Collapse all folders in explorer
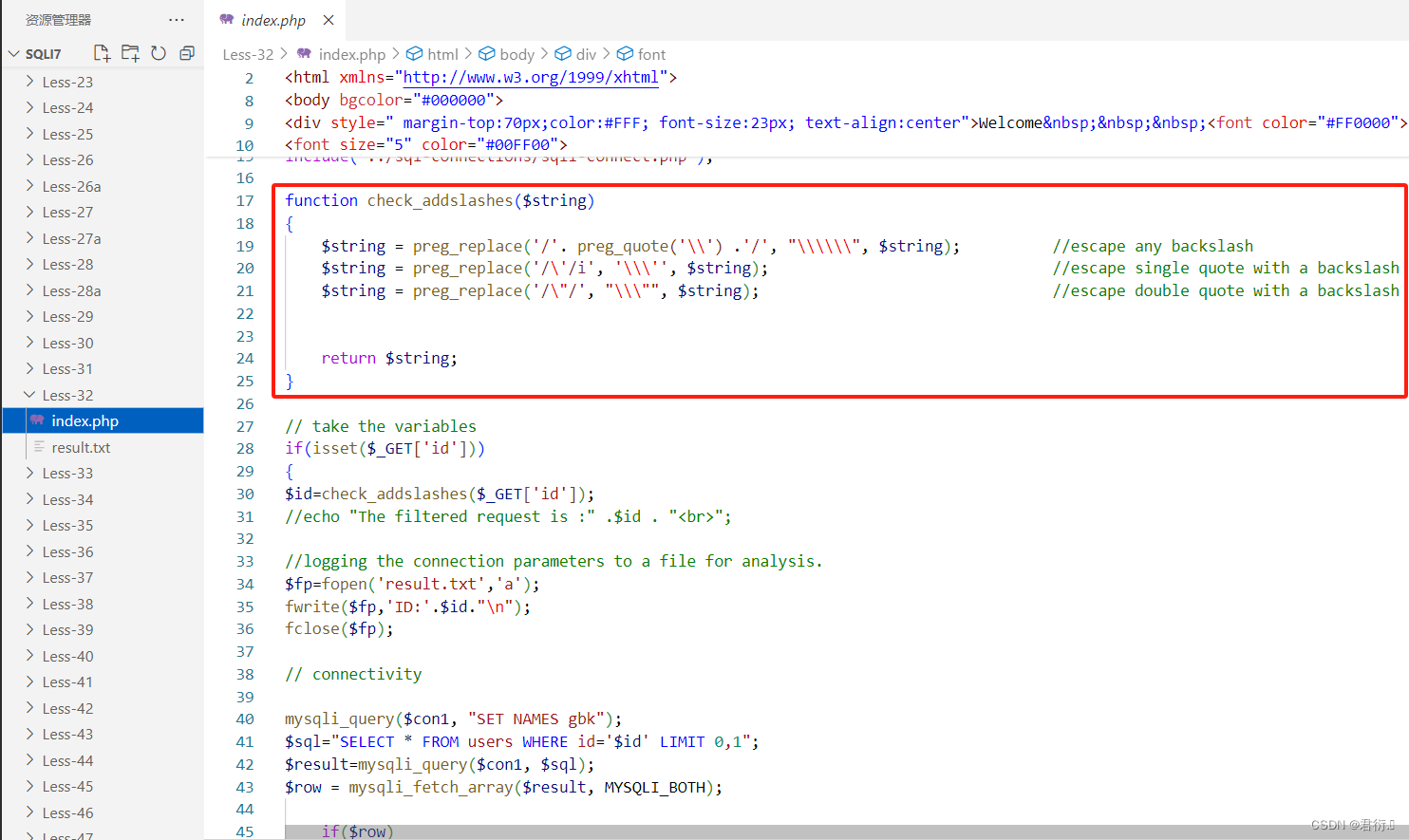Image resolution: width=1409 pixels, height=840 pixels. click(187, 53)
